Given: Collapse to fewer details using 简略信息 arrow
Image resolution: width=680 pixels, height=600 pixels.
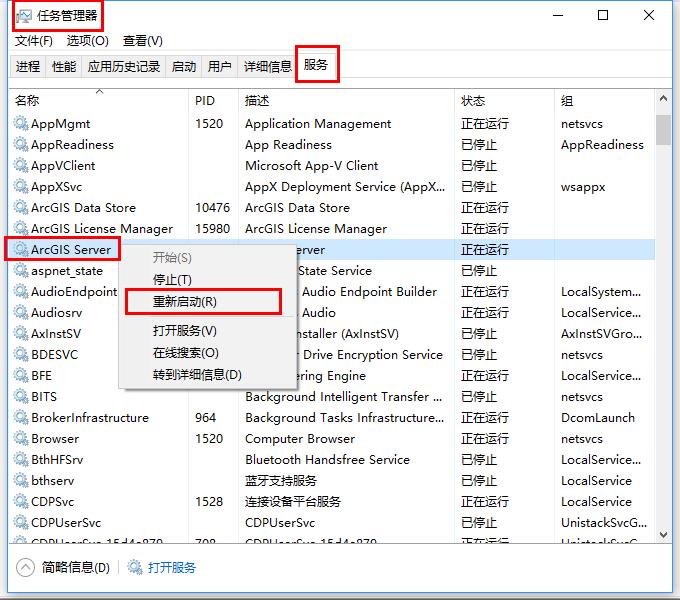Looking at the screenshot, I should [x=25, y=567].
